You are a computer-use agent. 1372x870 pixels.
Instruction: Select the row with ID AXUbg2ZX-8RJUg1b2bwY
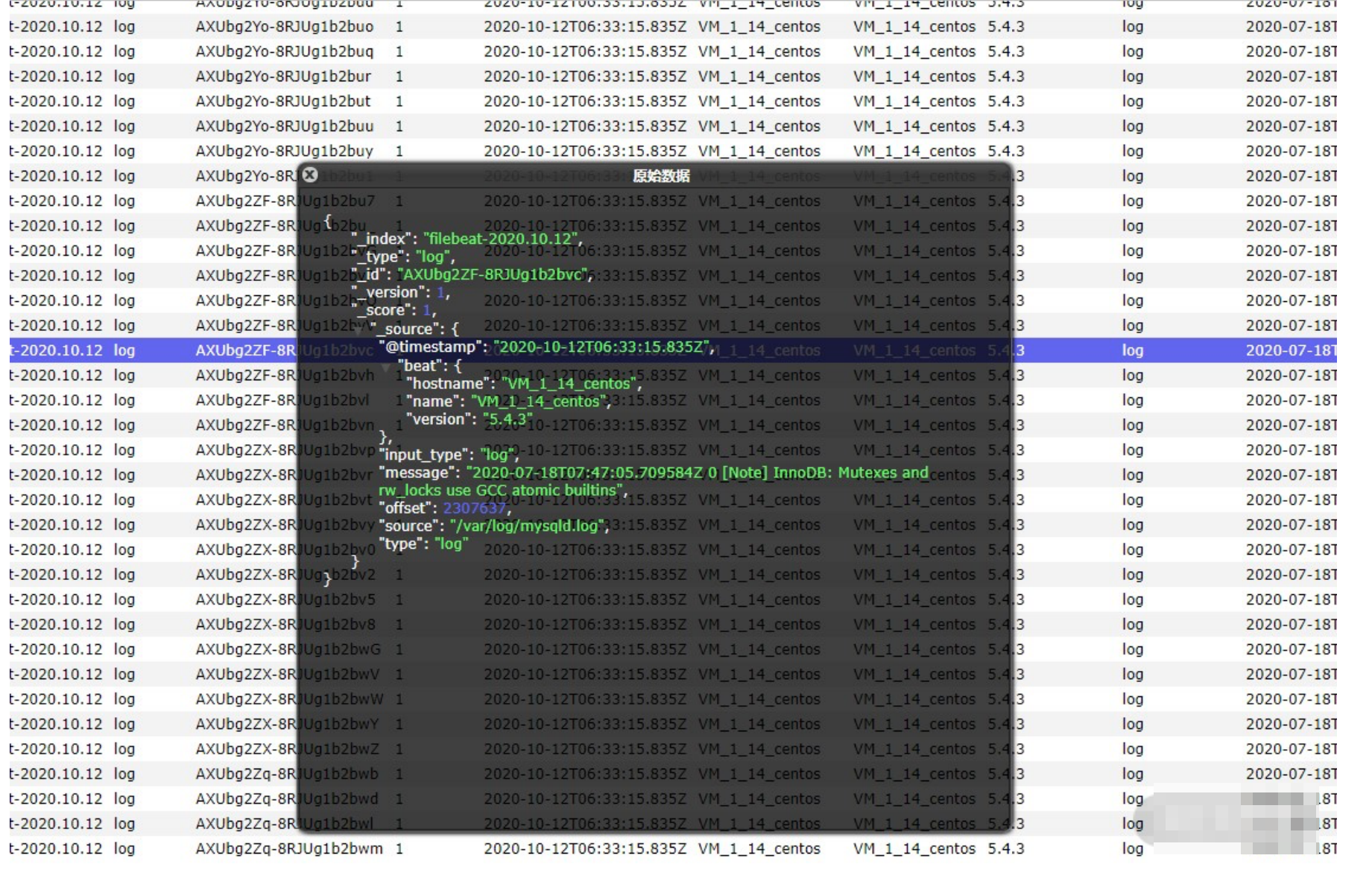click(673, 724)
